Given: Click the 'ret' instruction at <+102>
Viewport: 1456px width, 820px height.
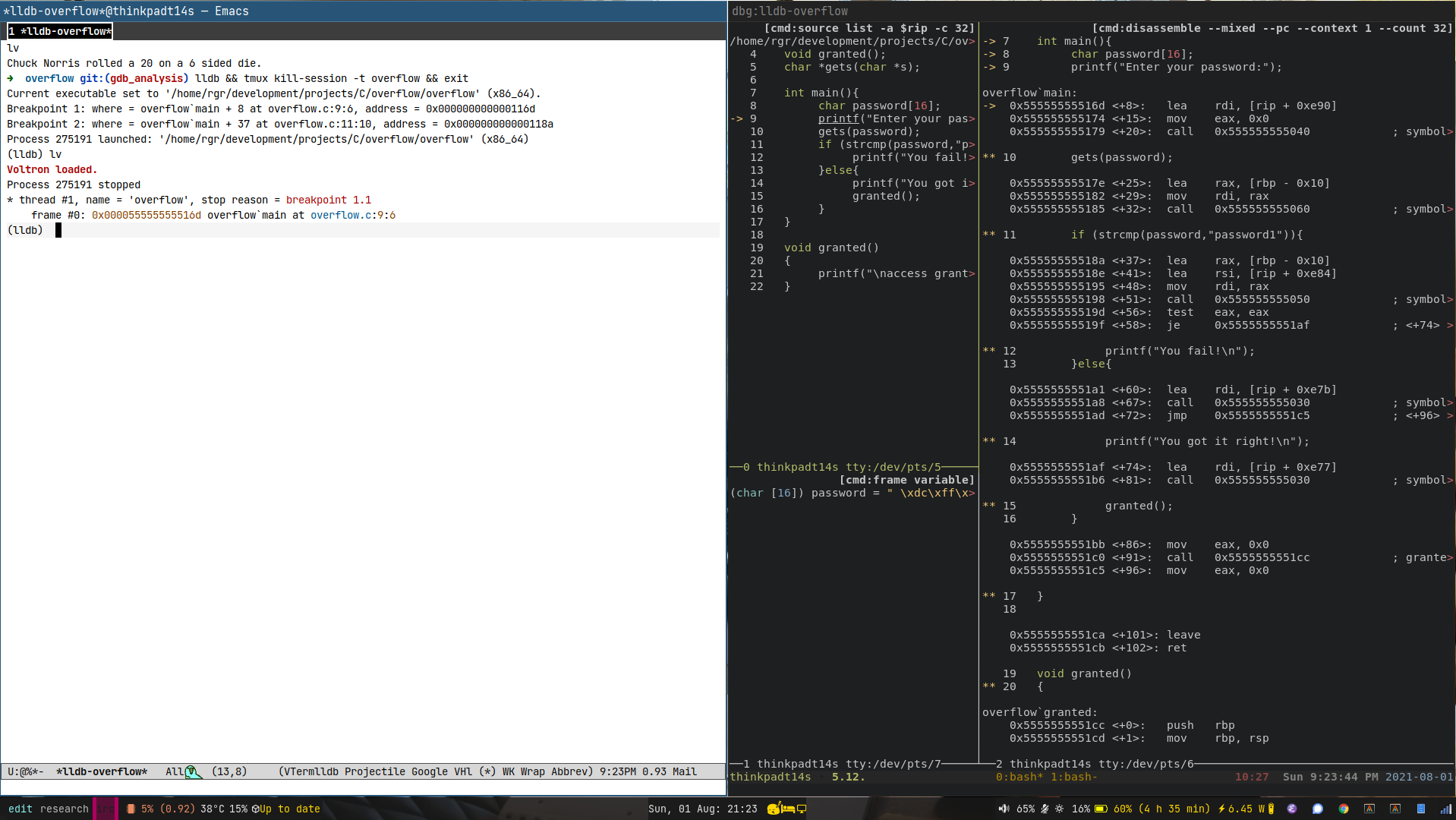Looking at the screenshot, I should tap(1177, 648).
